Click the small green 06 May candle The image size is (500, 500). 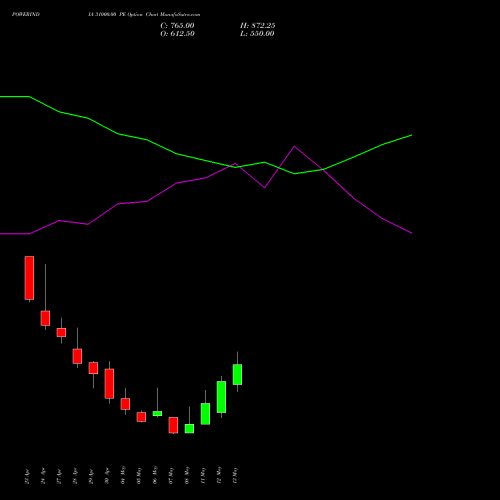[x=157, y=413]
